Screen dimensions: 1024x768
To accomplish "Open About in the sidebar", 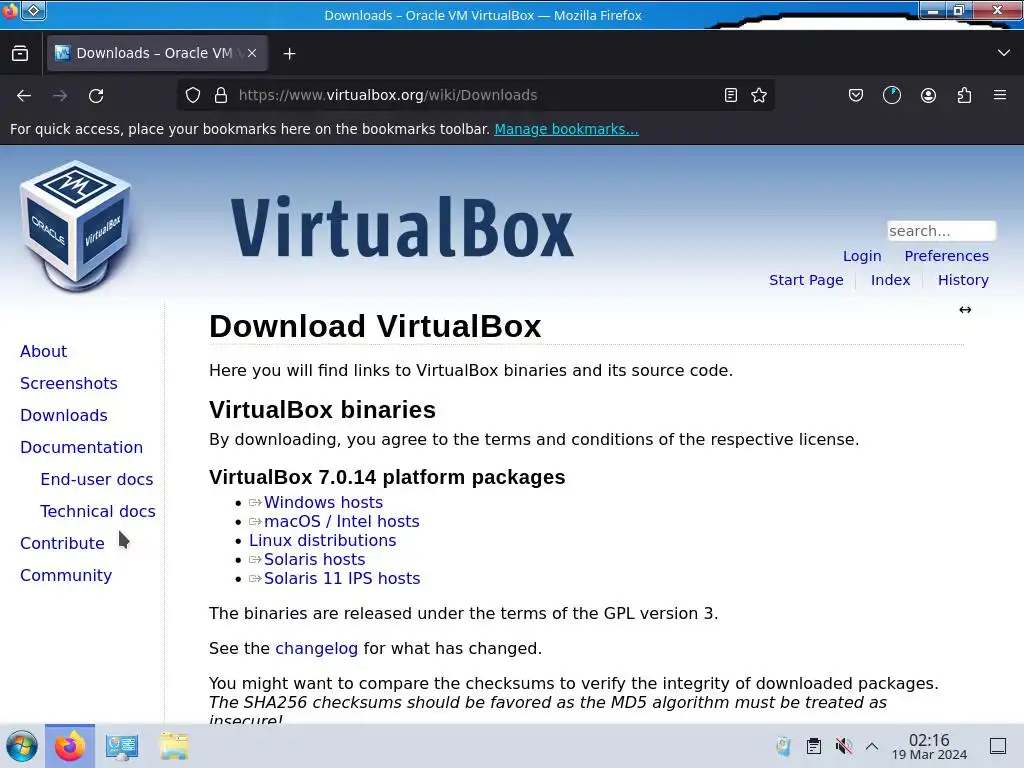I will [x=43, y=351].
